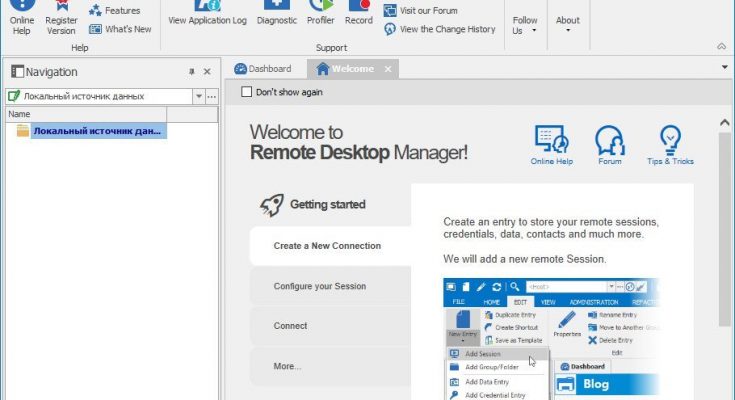Open the About dropdown menu
The height and width of the screenshot is (400, 735).
[x=567, y=25]
